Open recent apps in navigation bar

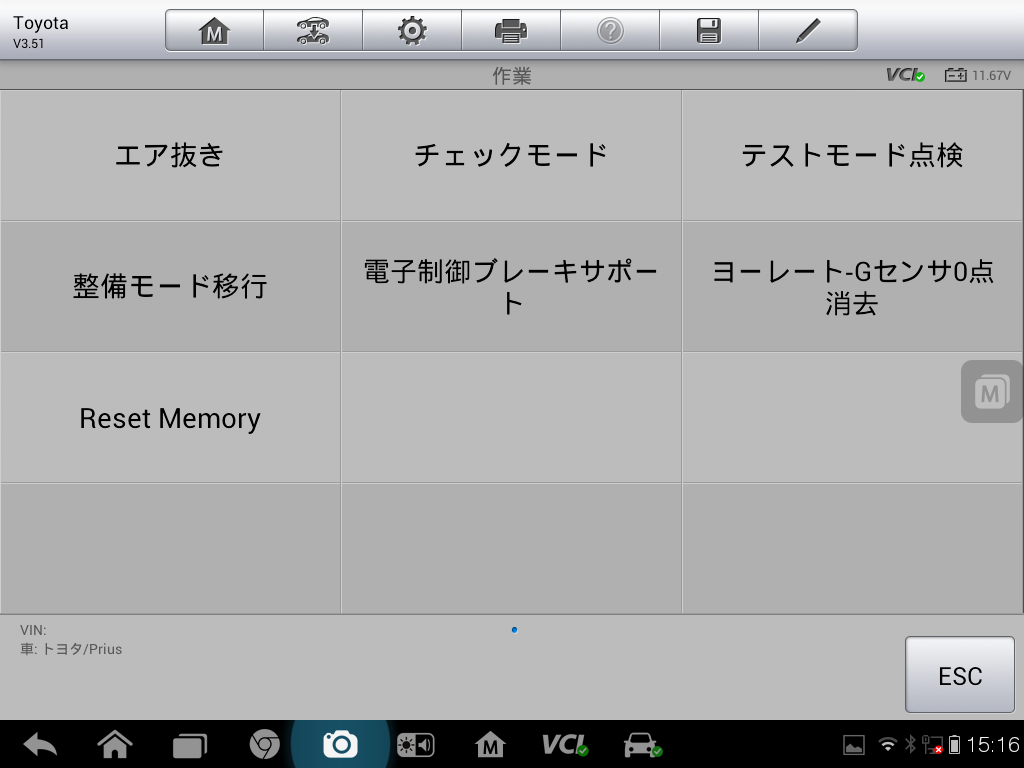(x=189, y=746)
